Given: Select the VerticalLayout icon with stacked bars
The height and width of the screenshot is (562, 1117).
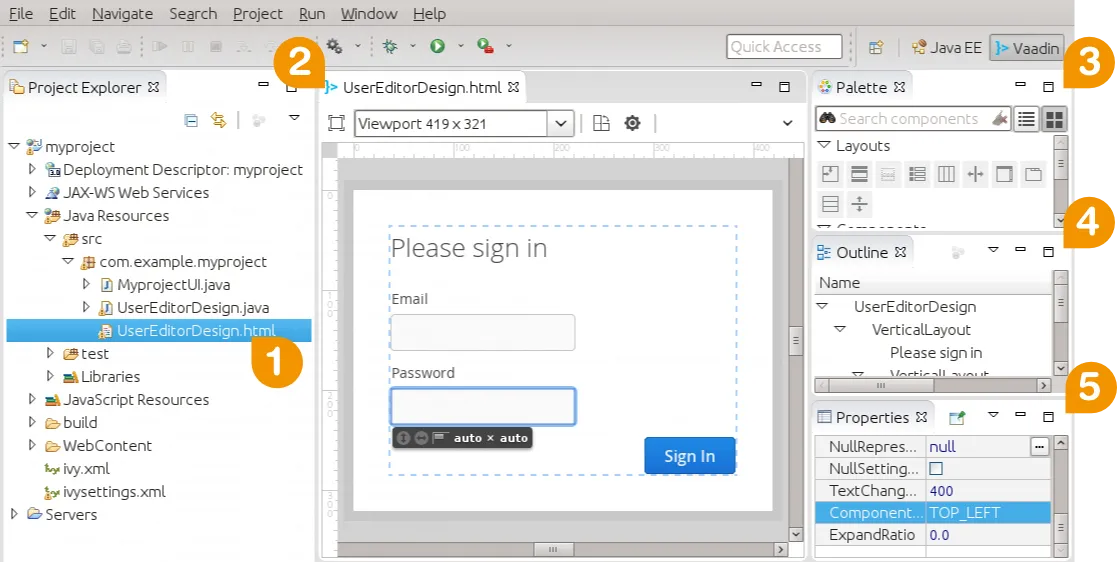Looking at the screenshot, I should (x=860, y=174).
